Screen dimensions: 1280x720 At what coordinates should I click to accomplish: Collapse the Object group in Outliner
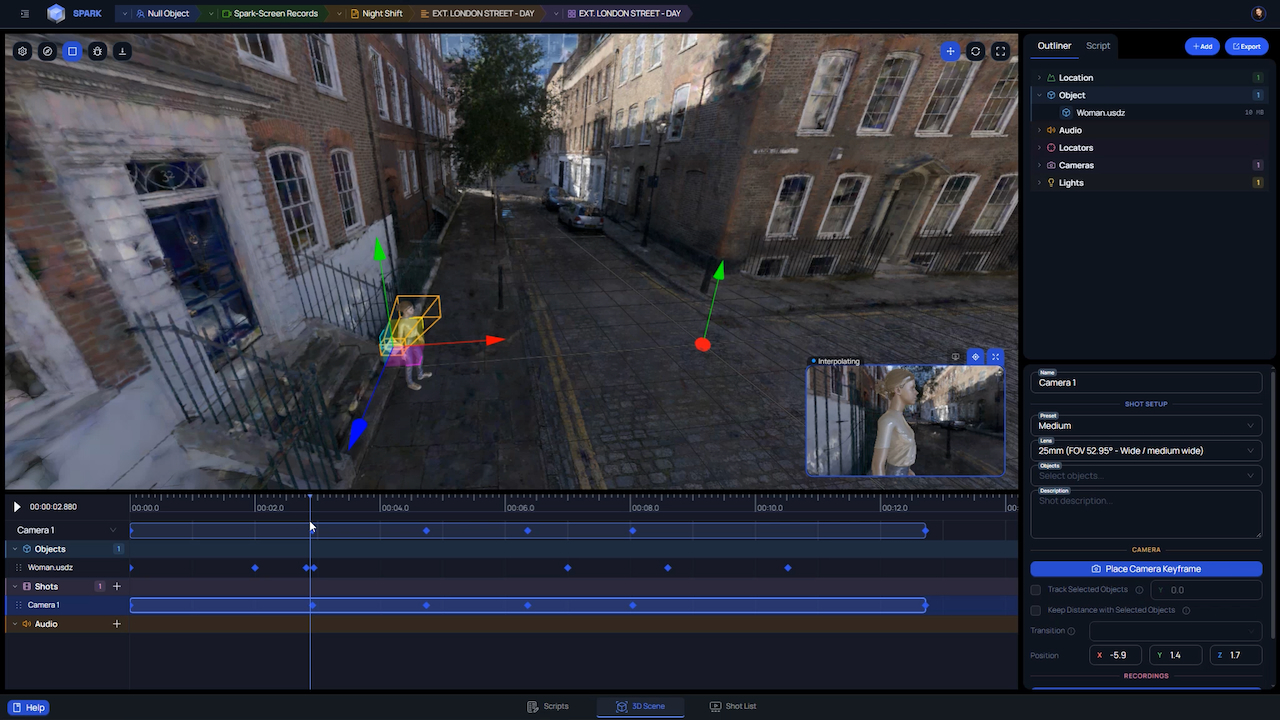tap(1039, 96)
